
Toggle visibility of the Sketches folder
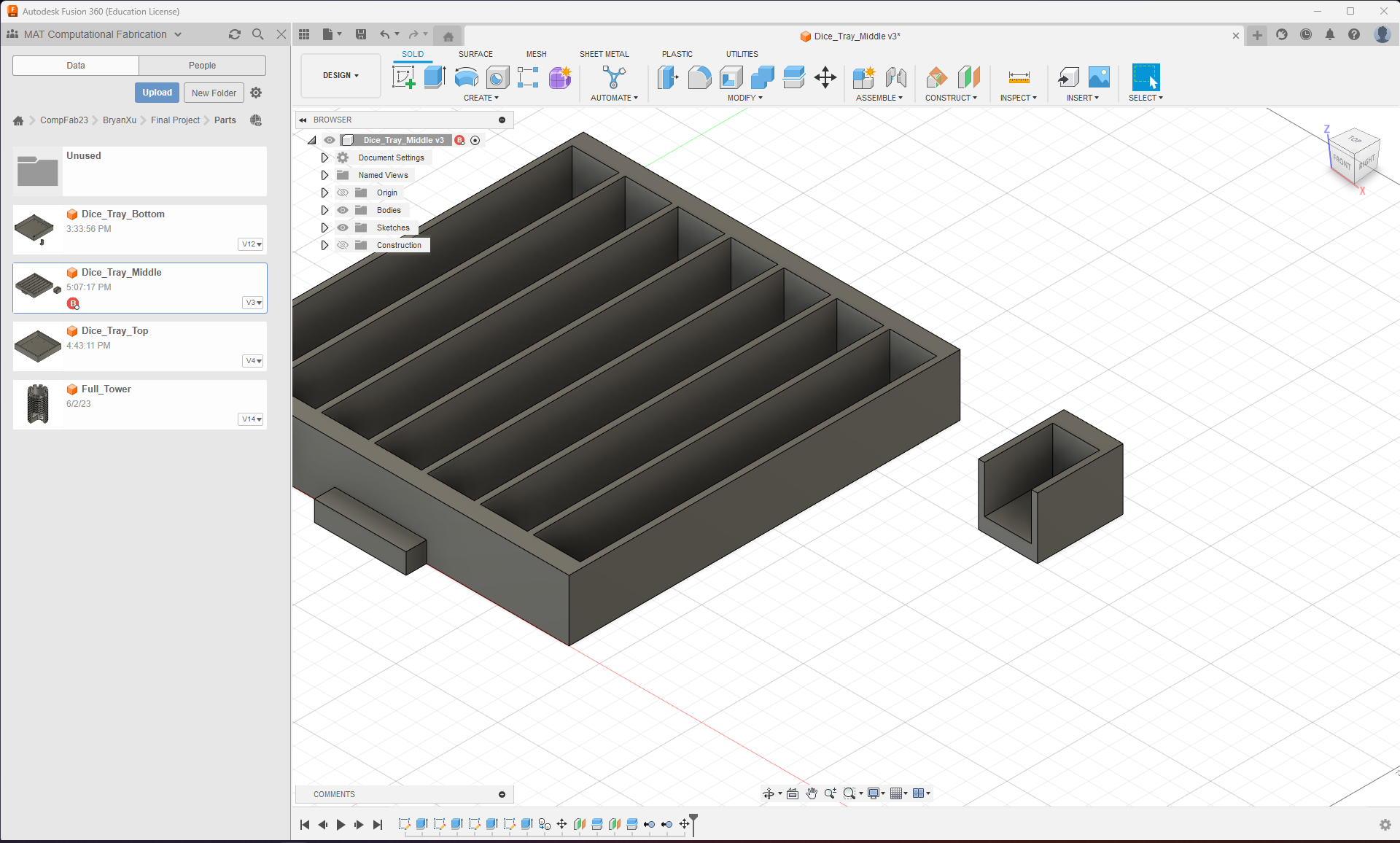(343, 228)
